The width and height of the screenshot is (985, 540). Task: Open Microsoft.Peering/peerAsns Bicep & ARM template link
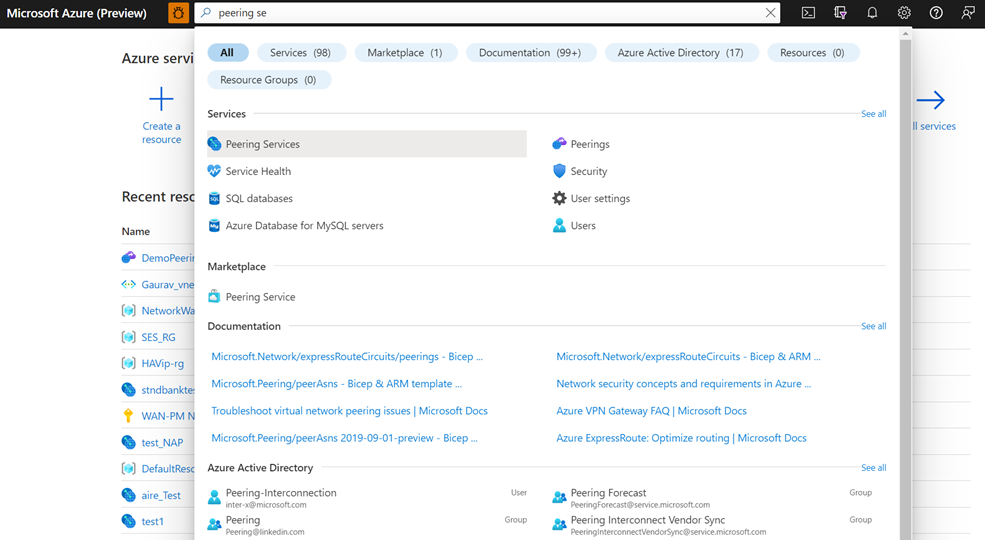click(336, 383)
